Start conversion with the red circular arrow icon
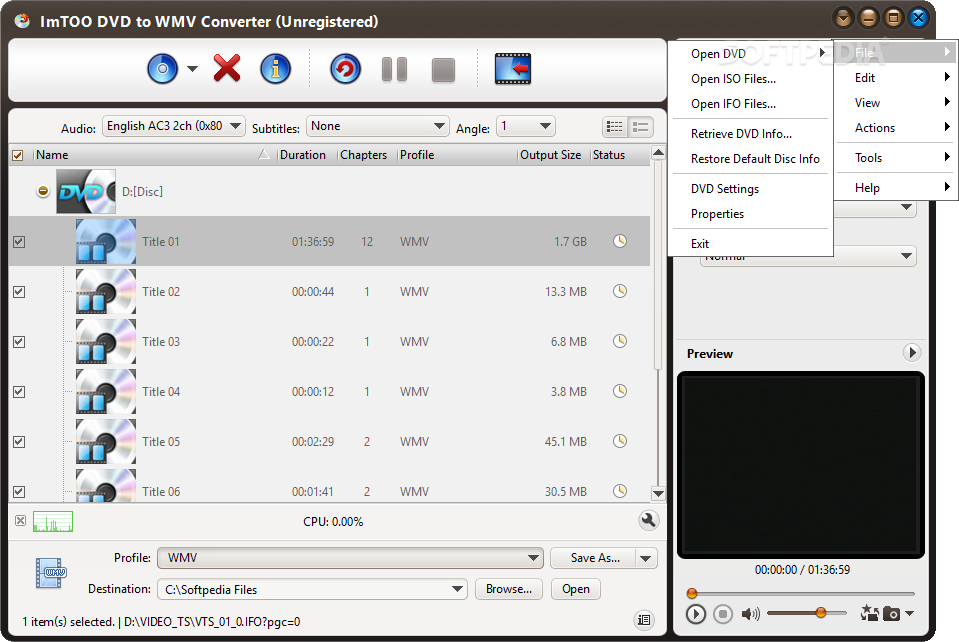The height and width of the screenshot is (642, 959). tap(346, 69)
